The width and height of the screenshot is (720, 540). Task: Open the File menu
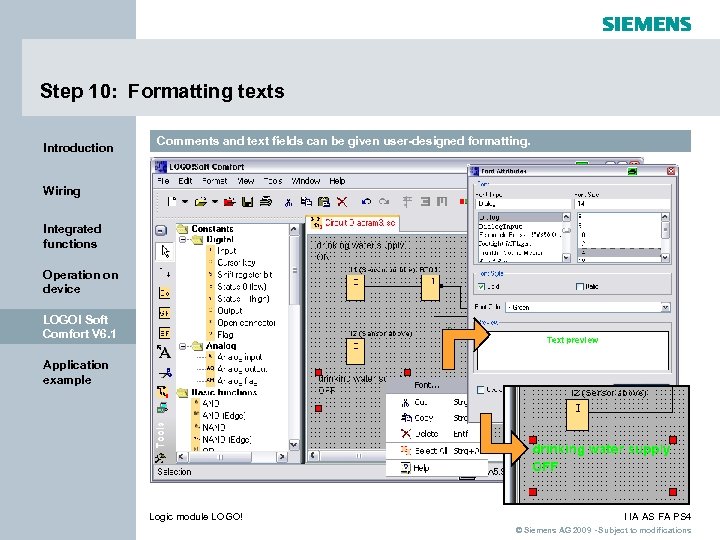pyautogui.click(x=163, y=181)
